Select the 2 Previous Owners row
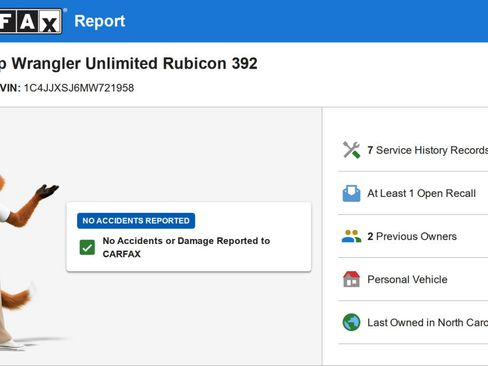The image size is (488, 366). pyautogui.click(x=413, y=236)
